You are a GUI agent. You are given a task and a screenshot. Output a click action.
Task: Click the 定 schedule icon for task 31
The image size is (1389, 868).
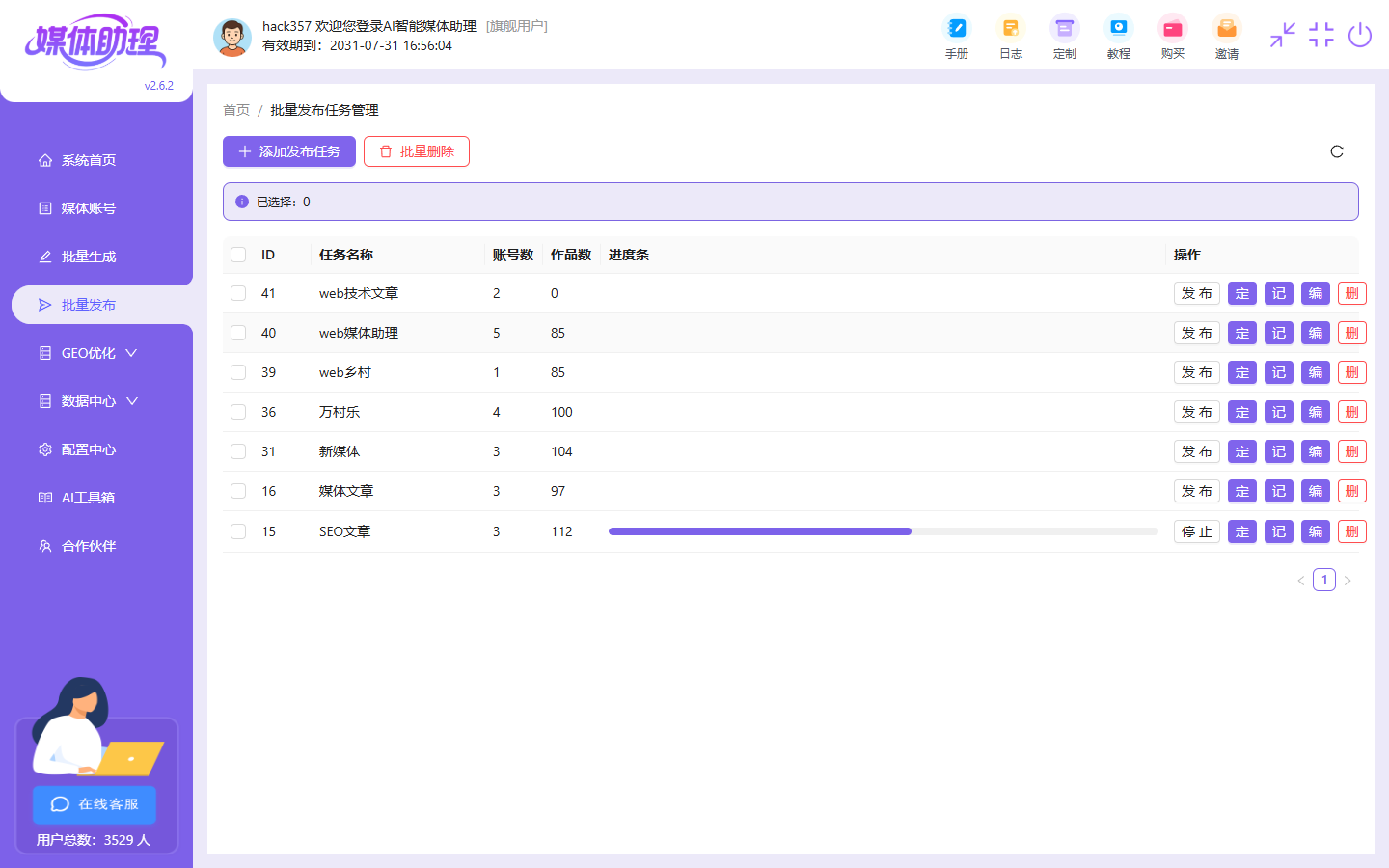1242,451
